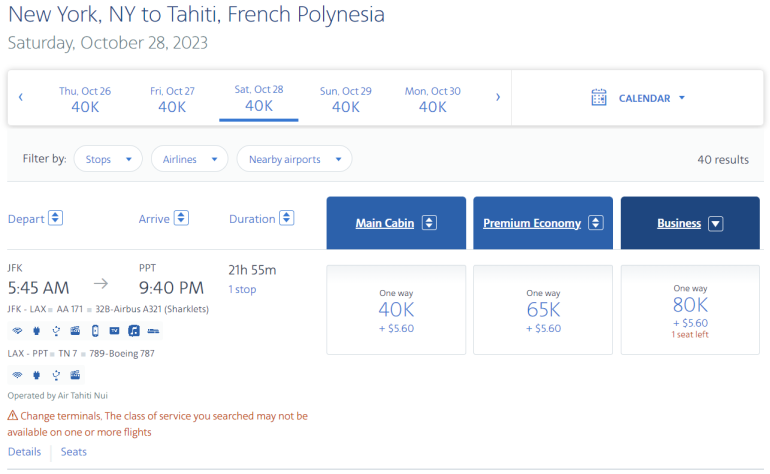Choose the Business 80K fare option

(690, 309)
